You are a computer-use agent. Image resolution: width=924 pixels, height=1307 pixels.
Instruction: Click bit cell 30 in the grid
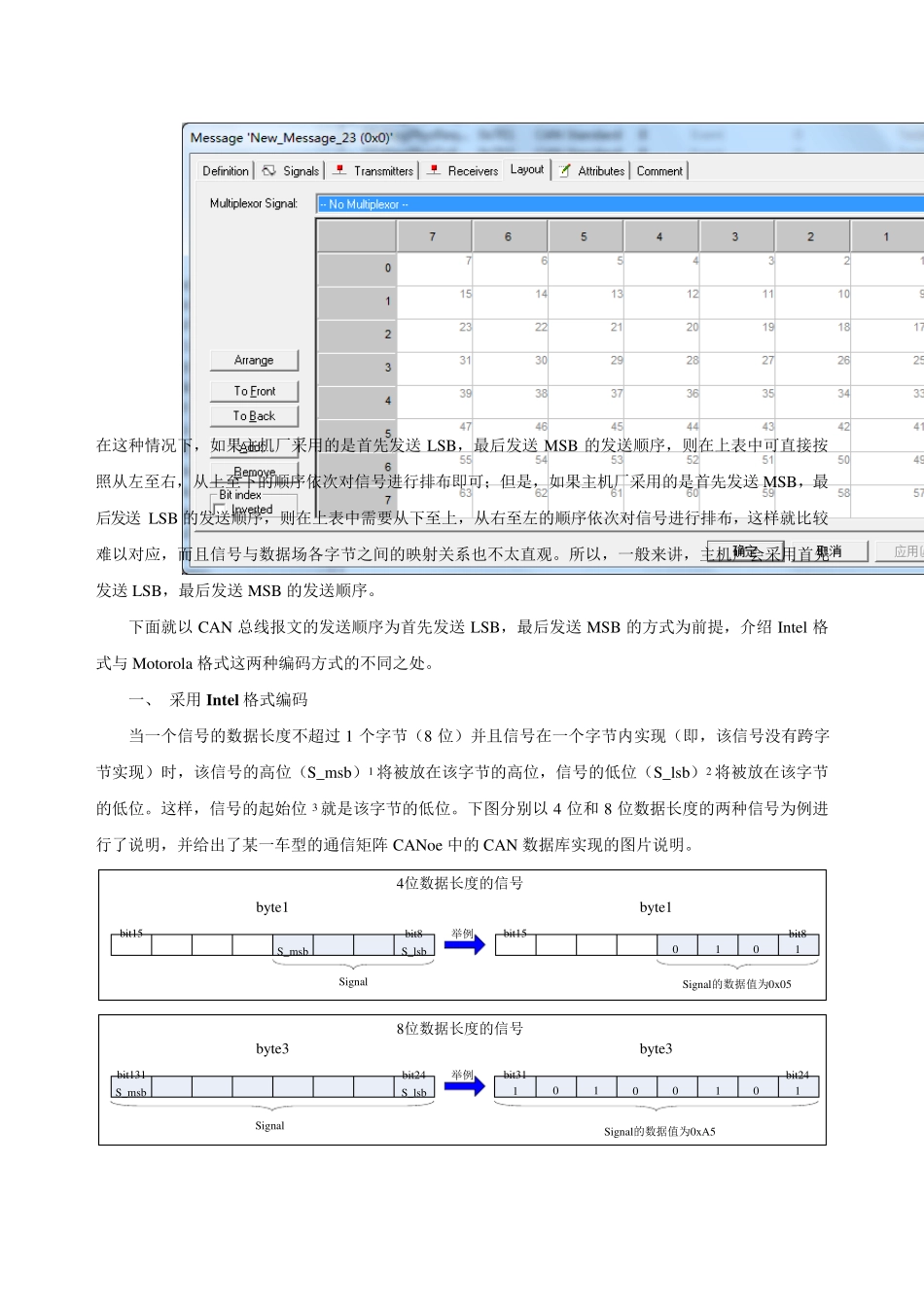point(511,369)
